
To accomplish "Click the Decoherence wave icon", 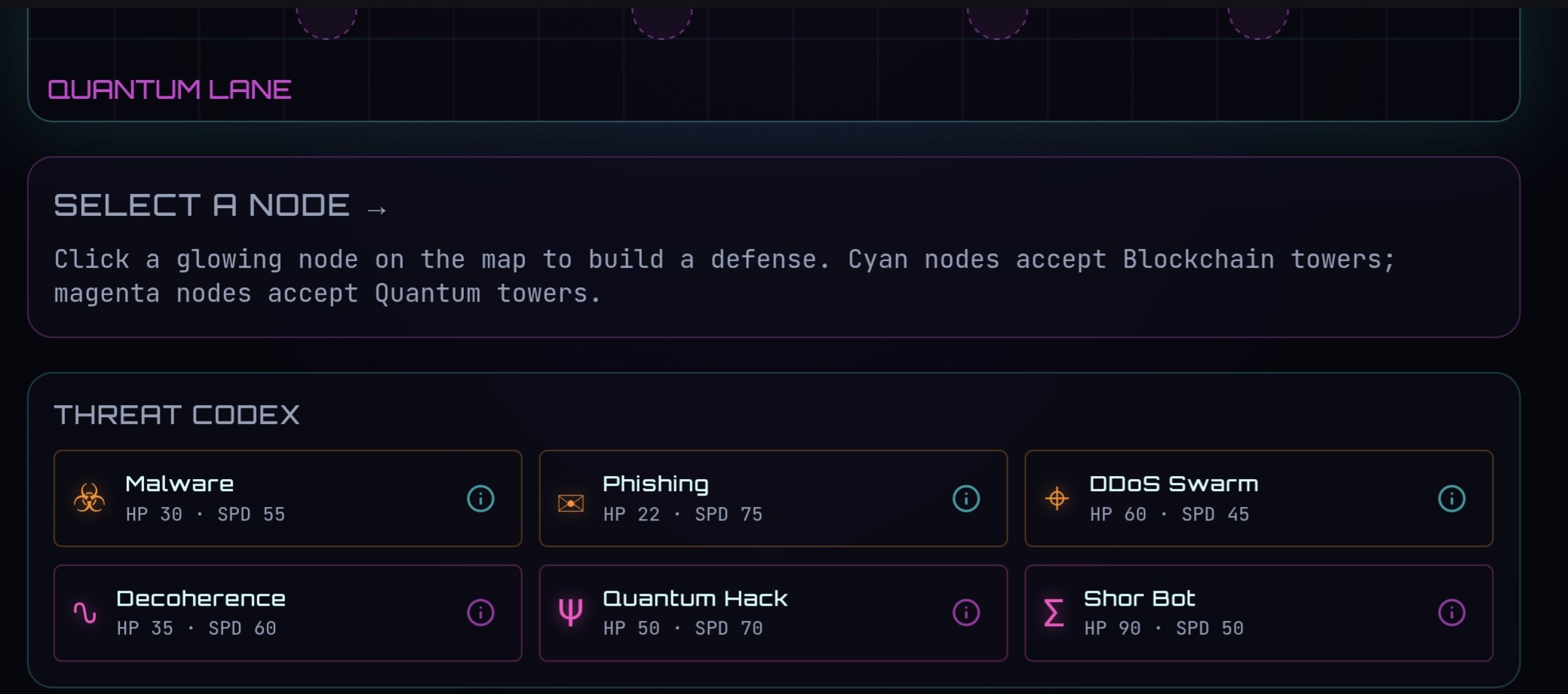I will click(84, 613).
